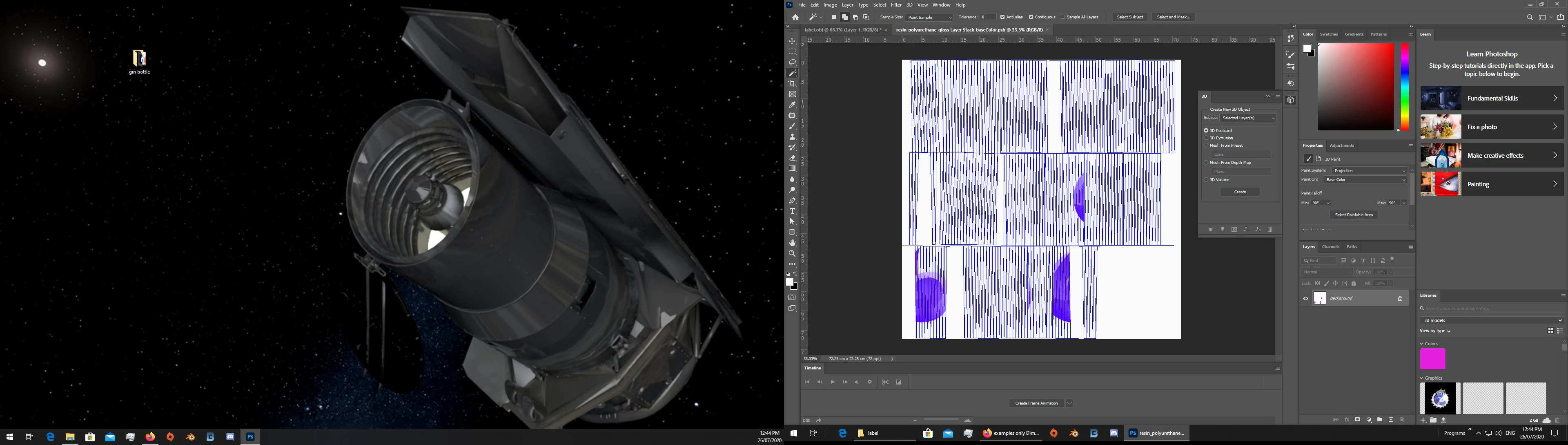The height and width of the screenshot is (445, 1568).
Task: Click the Select Subject button
Action: (x=1130, y=17)
